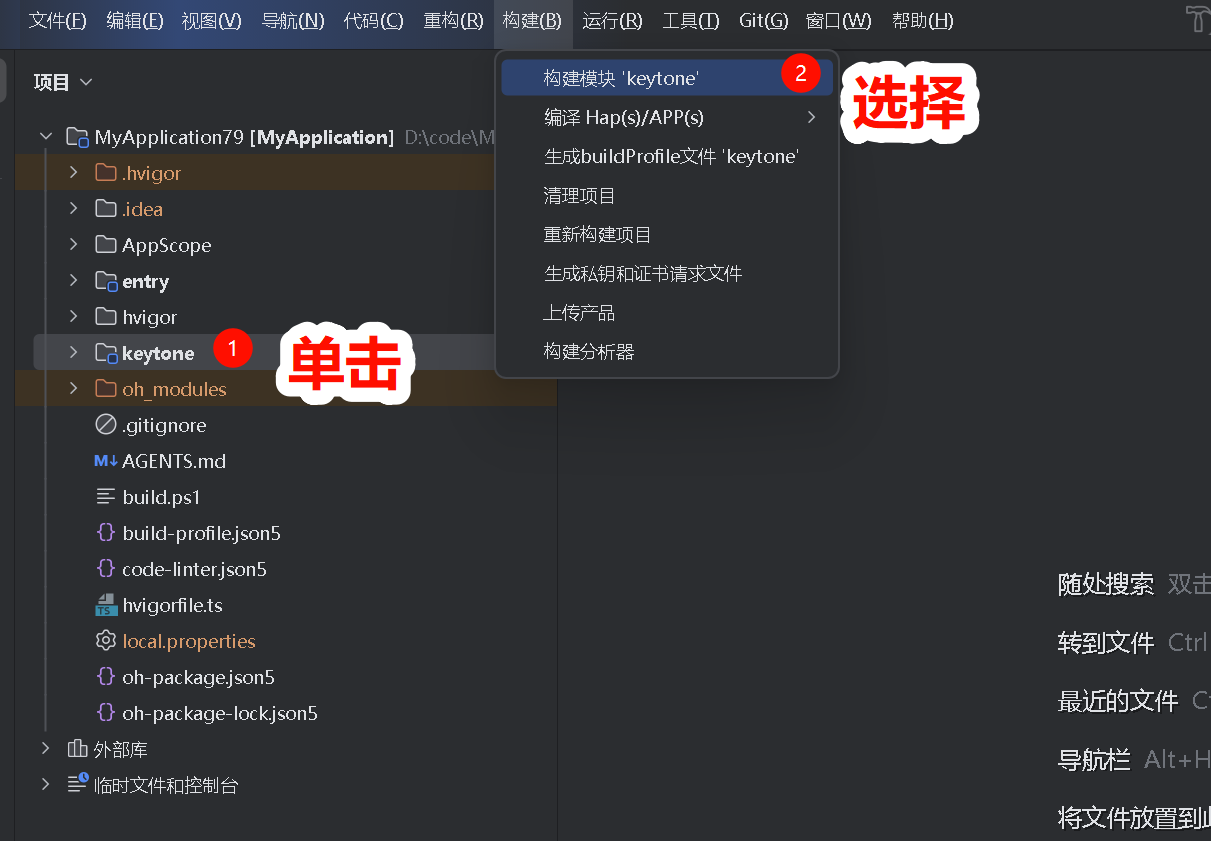This screenshot has height=841, width=1211.
Task: Click the local.properties gear icon
Action: click(106, 641)
